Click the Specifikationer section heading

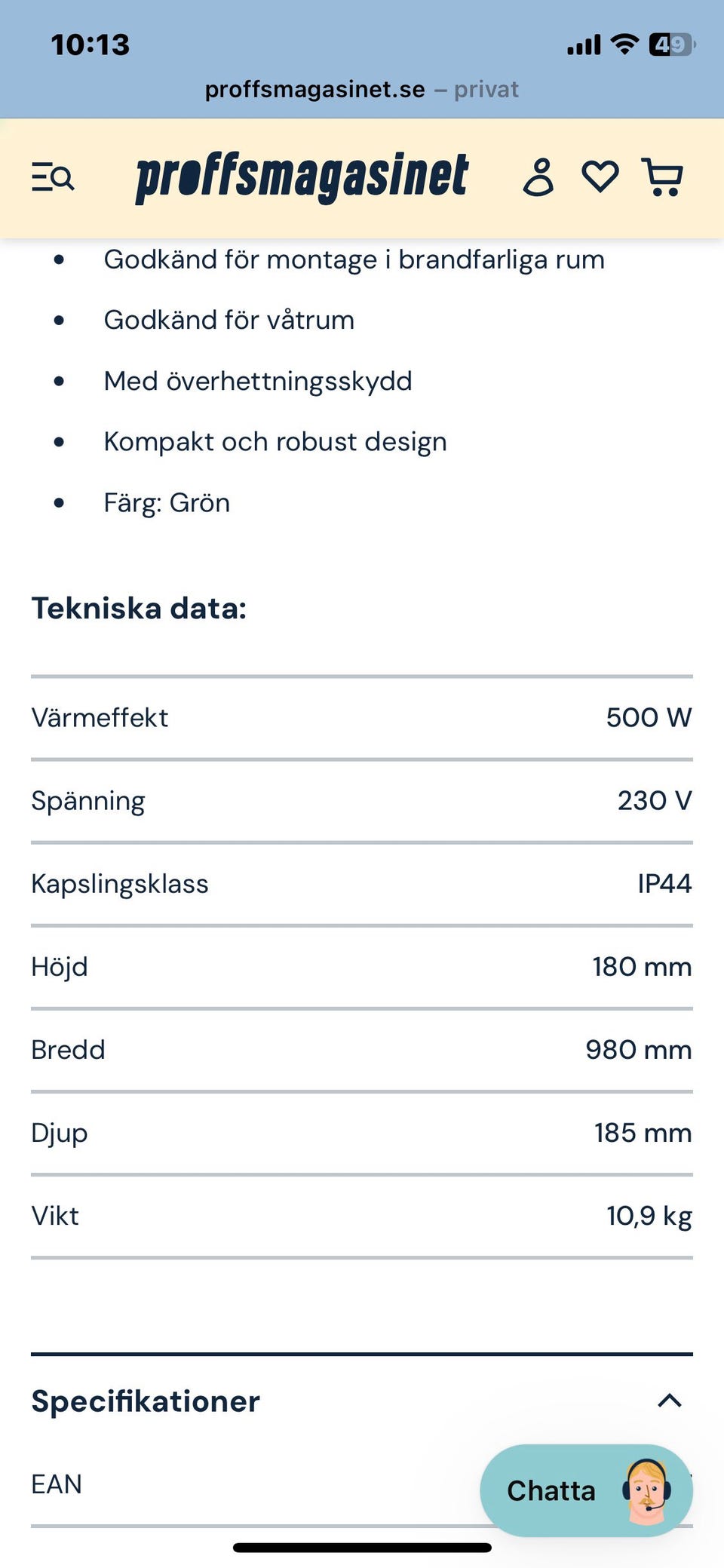[146, 1401]
